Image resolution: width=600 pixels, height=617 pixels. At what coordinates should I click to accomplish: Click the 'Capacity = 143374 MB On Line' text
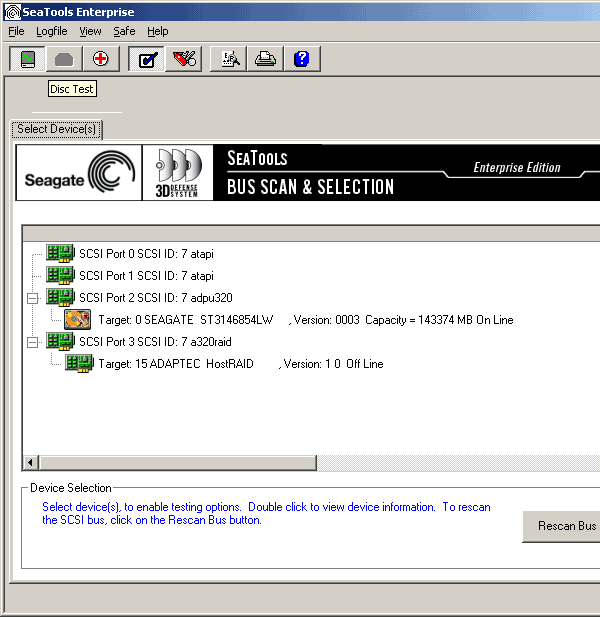coord(439,320)
